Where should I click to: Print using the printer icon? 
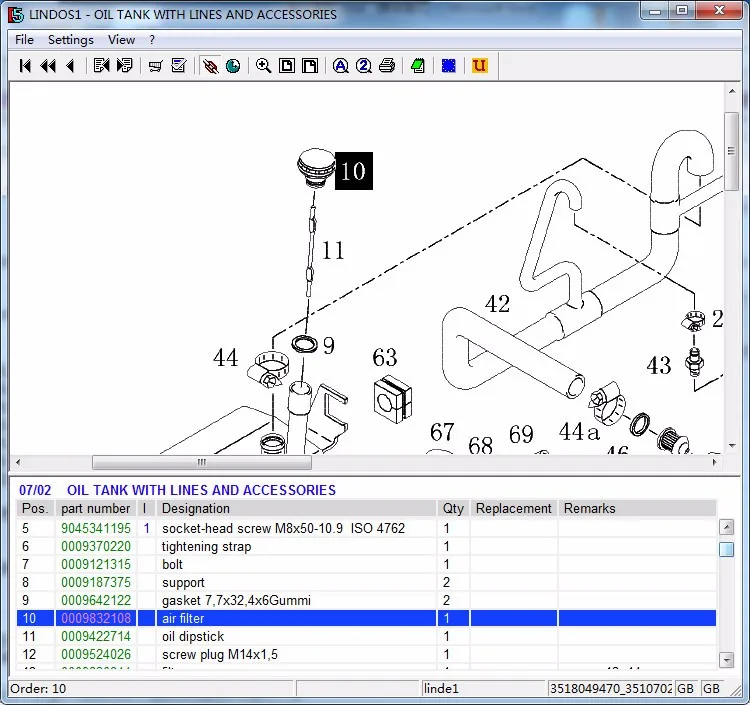387,66
